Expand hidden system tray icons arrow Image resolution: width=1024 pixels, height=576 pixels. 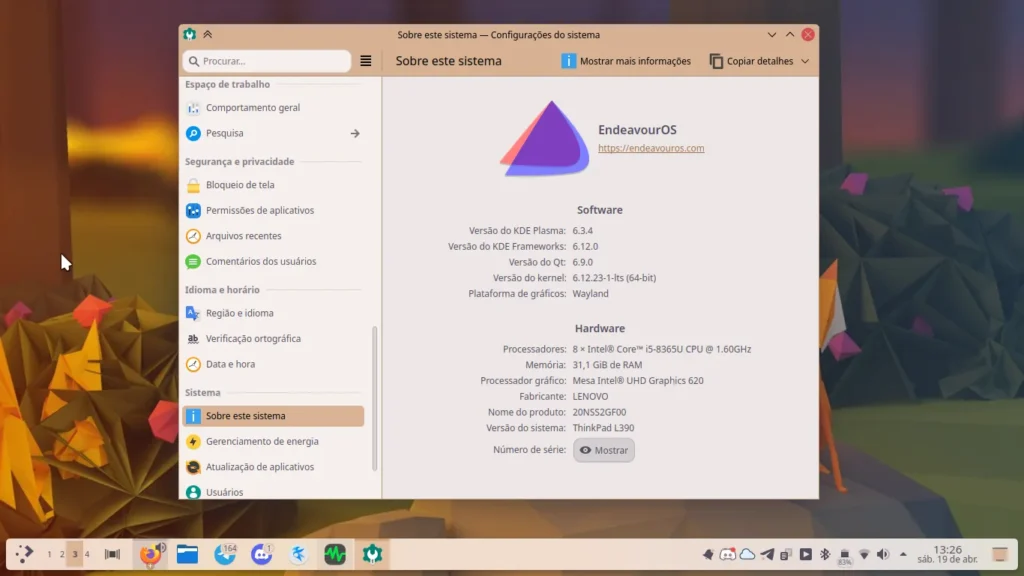903,554
